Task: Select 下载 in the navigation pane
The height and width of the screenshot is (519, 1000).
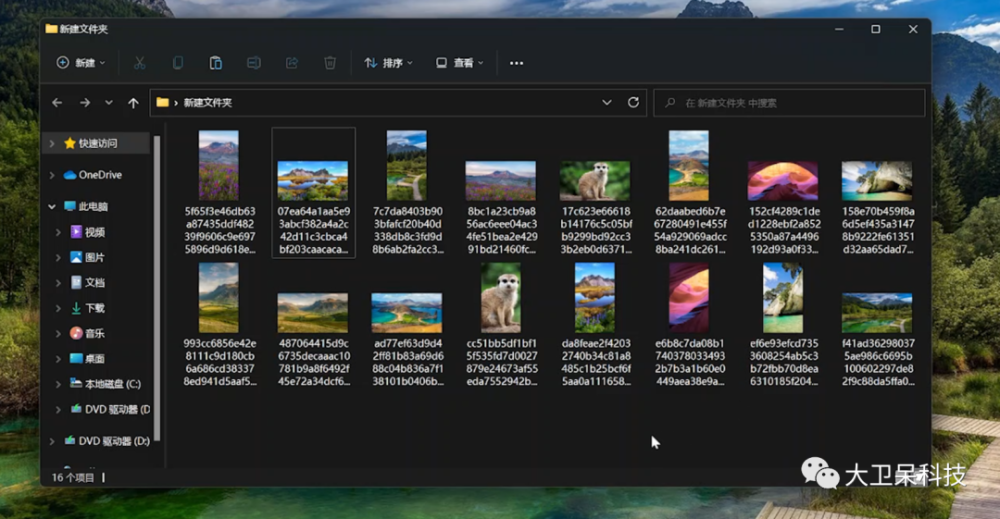Action: click(94, 308)
